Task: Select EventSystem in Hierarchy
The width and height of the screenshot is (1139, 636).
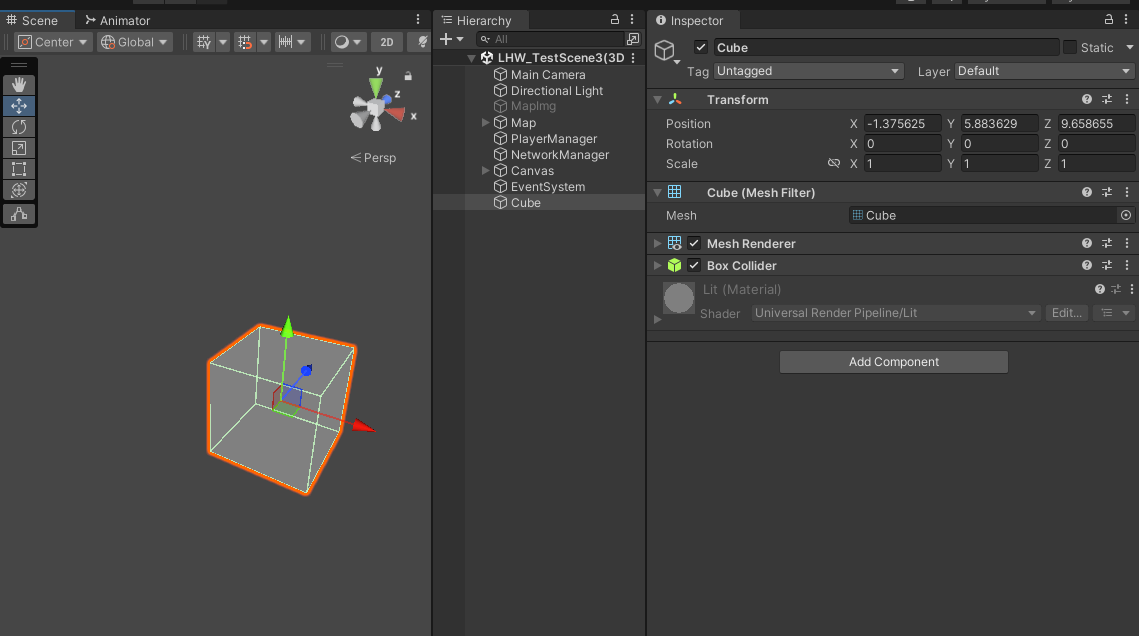Action: (x=548, y=187)
